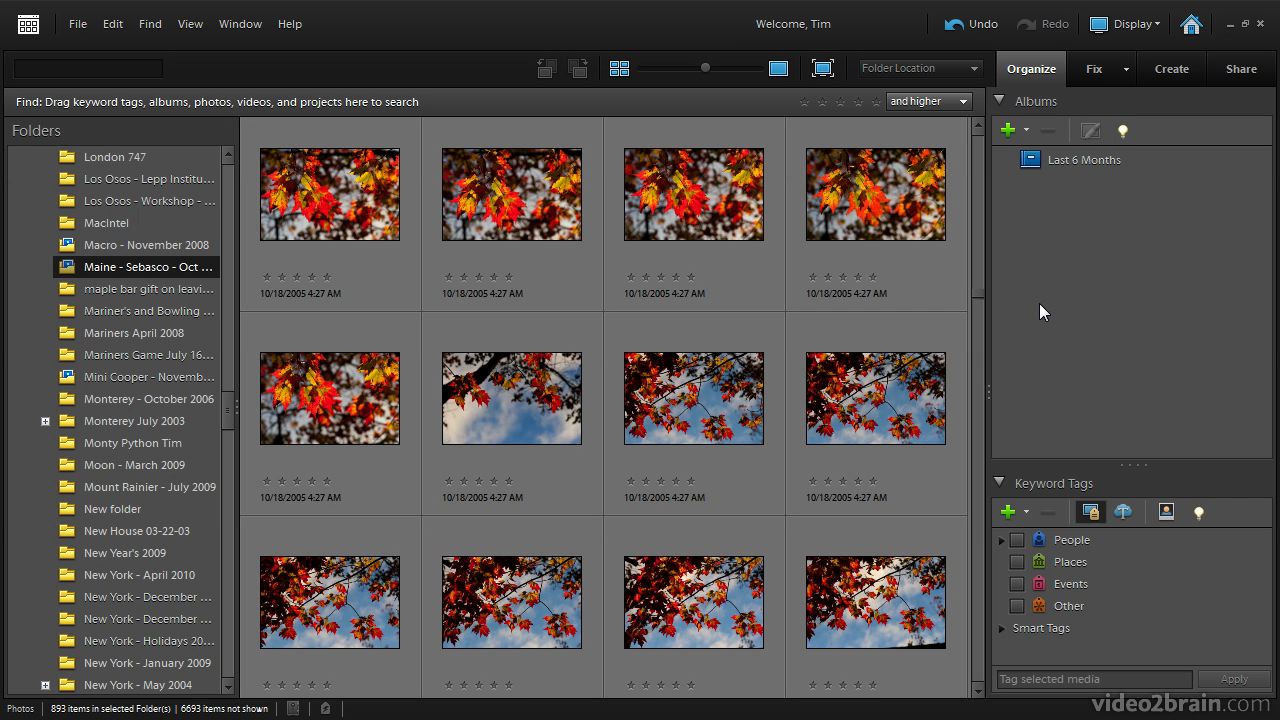Screen dimensions: 1280x720
Task: Switch to small thumbnail grid view
Action: [620, 68]
